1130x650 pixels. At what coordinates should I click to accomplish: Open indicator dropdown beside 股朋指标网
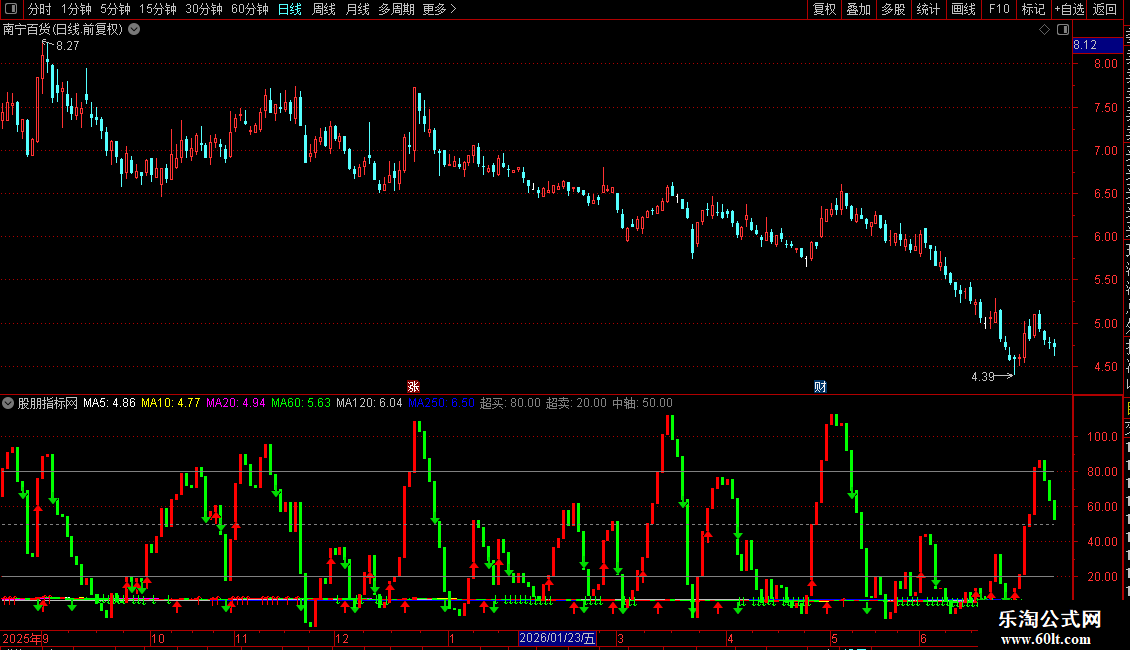pyautogui.click(x=8, y=403)
